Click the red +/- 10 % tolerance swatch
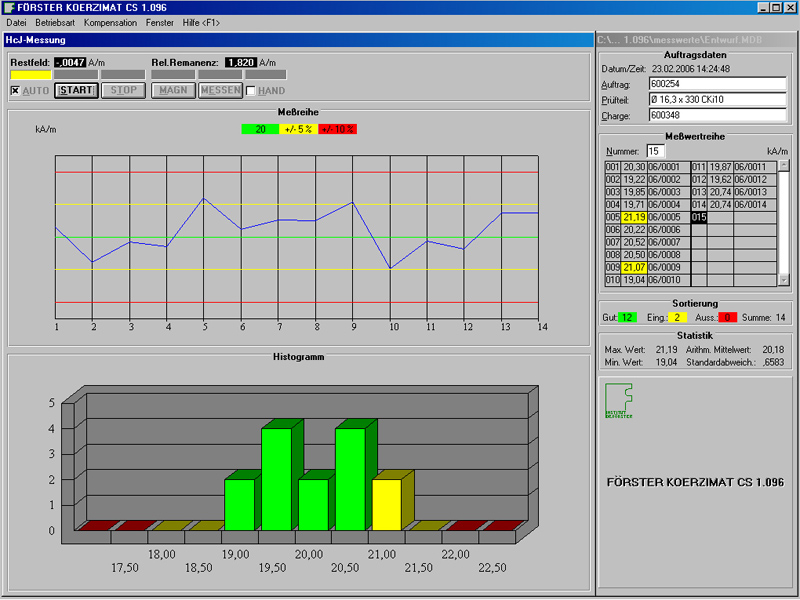800x600 pixels. [x=337, y=129]
